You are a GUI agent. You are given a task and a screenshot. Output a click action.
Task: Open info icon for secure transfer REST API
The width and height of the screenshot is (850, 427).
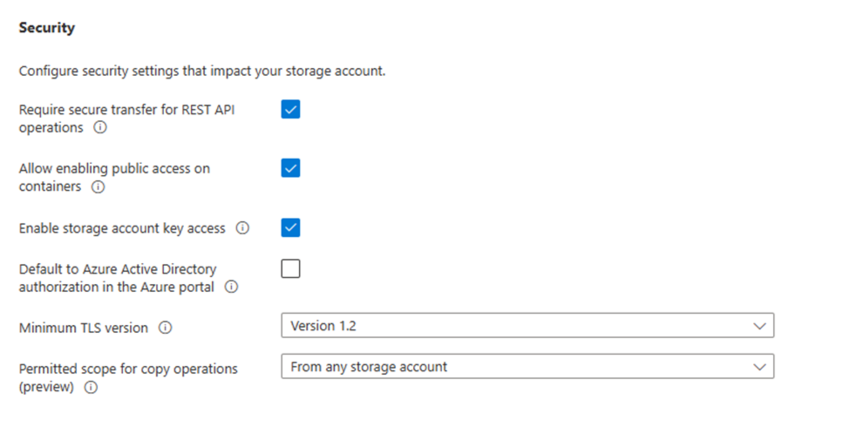click(100, 127)
